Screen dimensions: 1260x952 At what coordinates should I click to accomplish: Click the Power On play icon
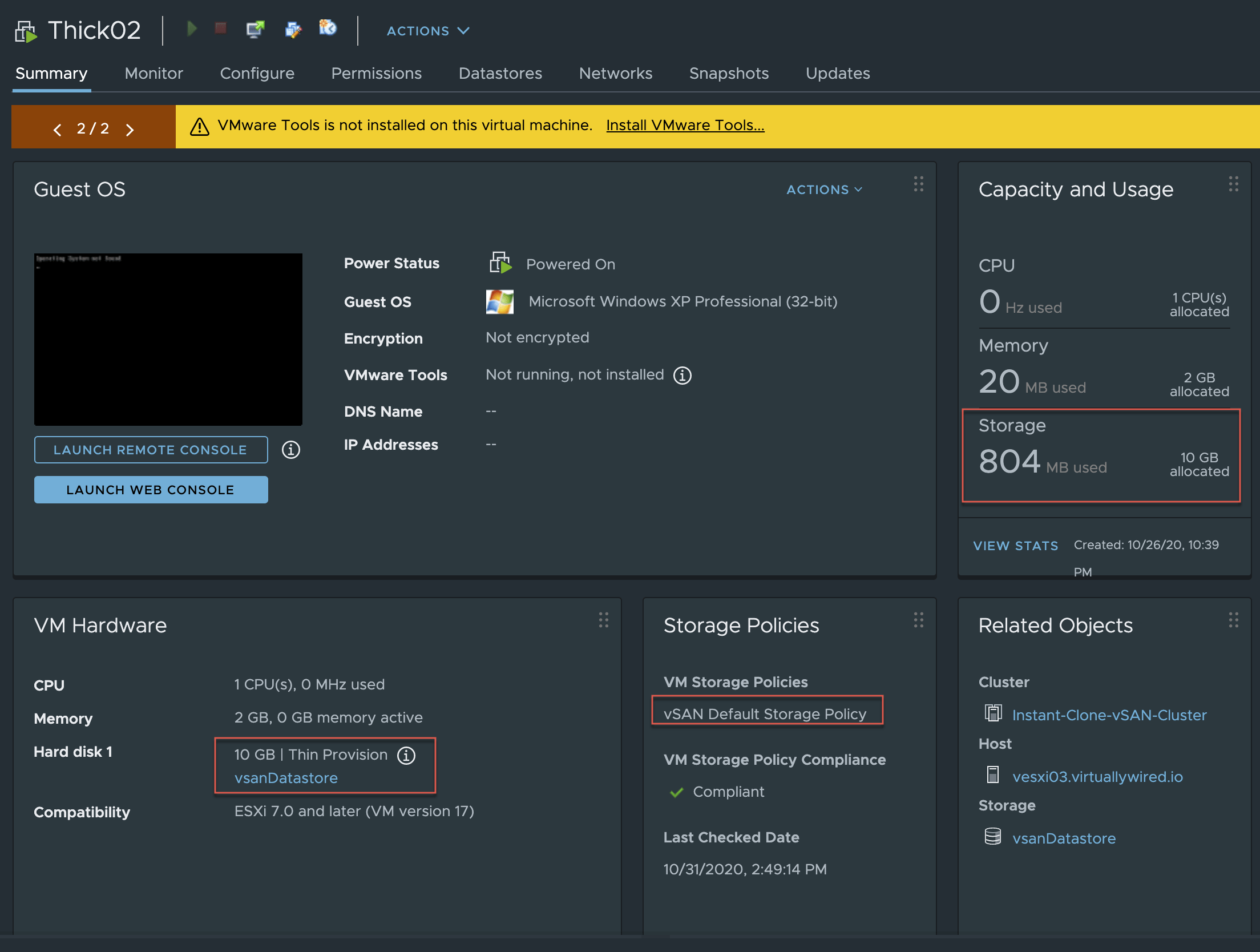click(192, 29)
